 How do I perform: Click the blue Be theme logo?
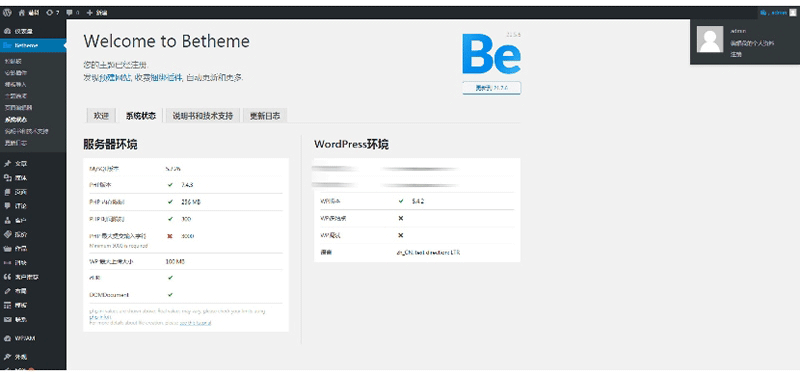tap(491, 54)
